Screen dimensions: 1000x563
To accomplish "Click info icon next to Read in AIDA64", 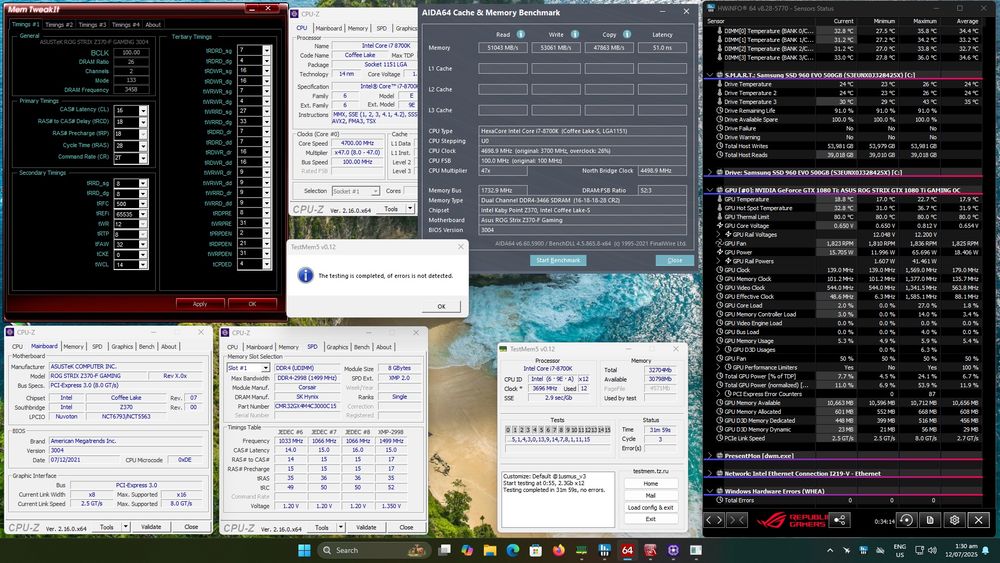I will pyautogui.click(x=520, y=34).
